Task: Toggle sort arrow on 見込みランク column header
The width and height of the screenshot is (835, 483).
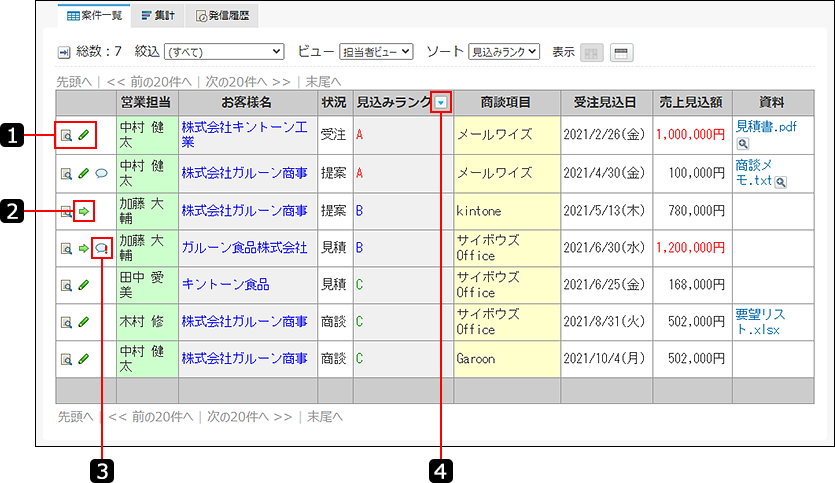Action: 441,103
